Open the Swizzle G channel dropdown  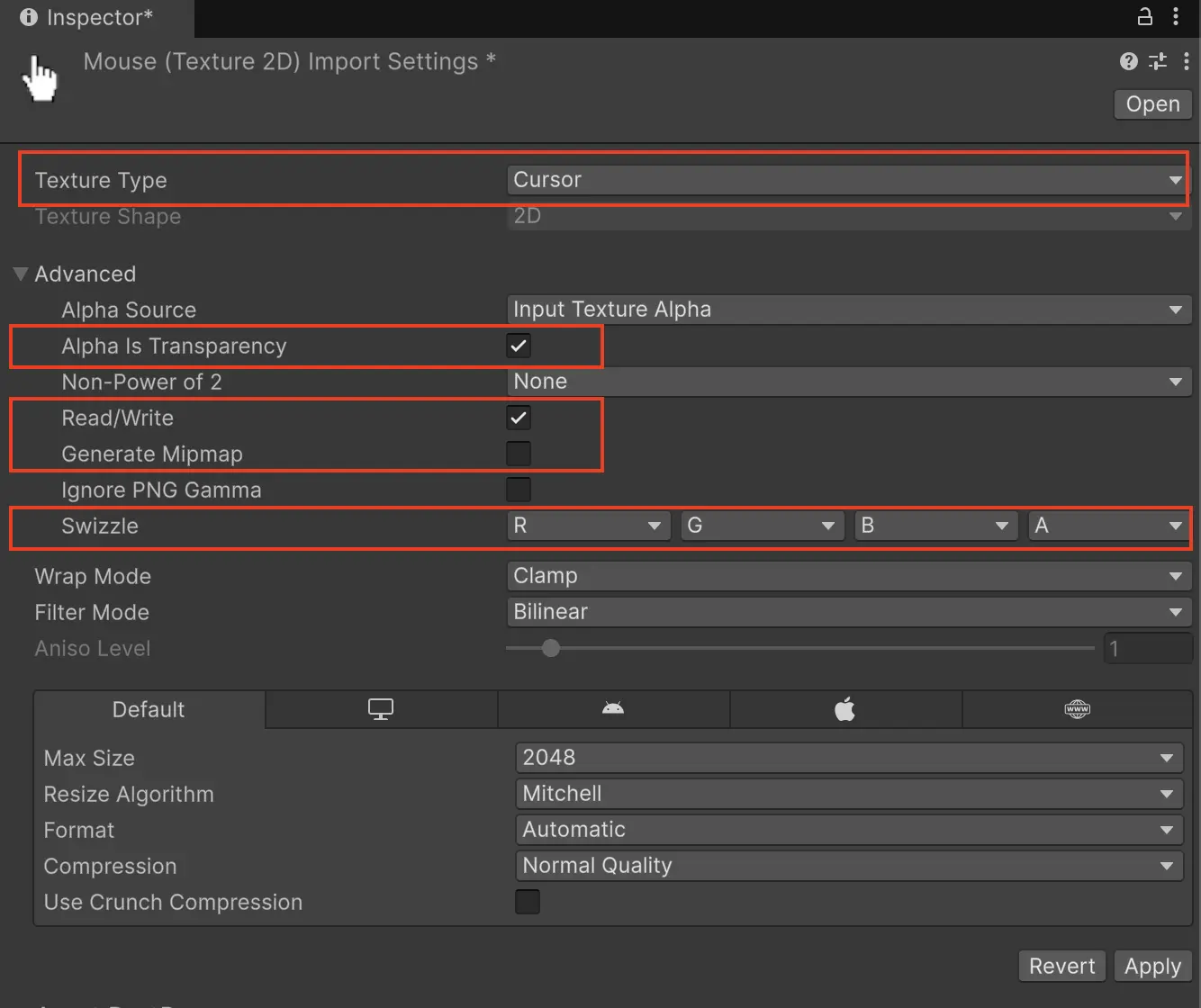[763, 526]
